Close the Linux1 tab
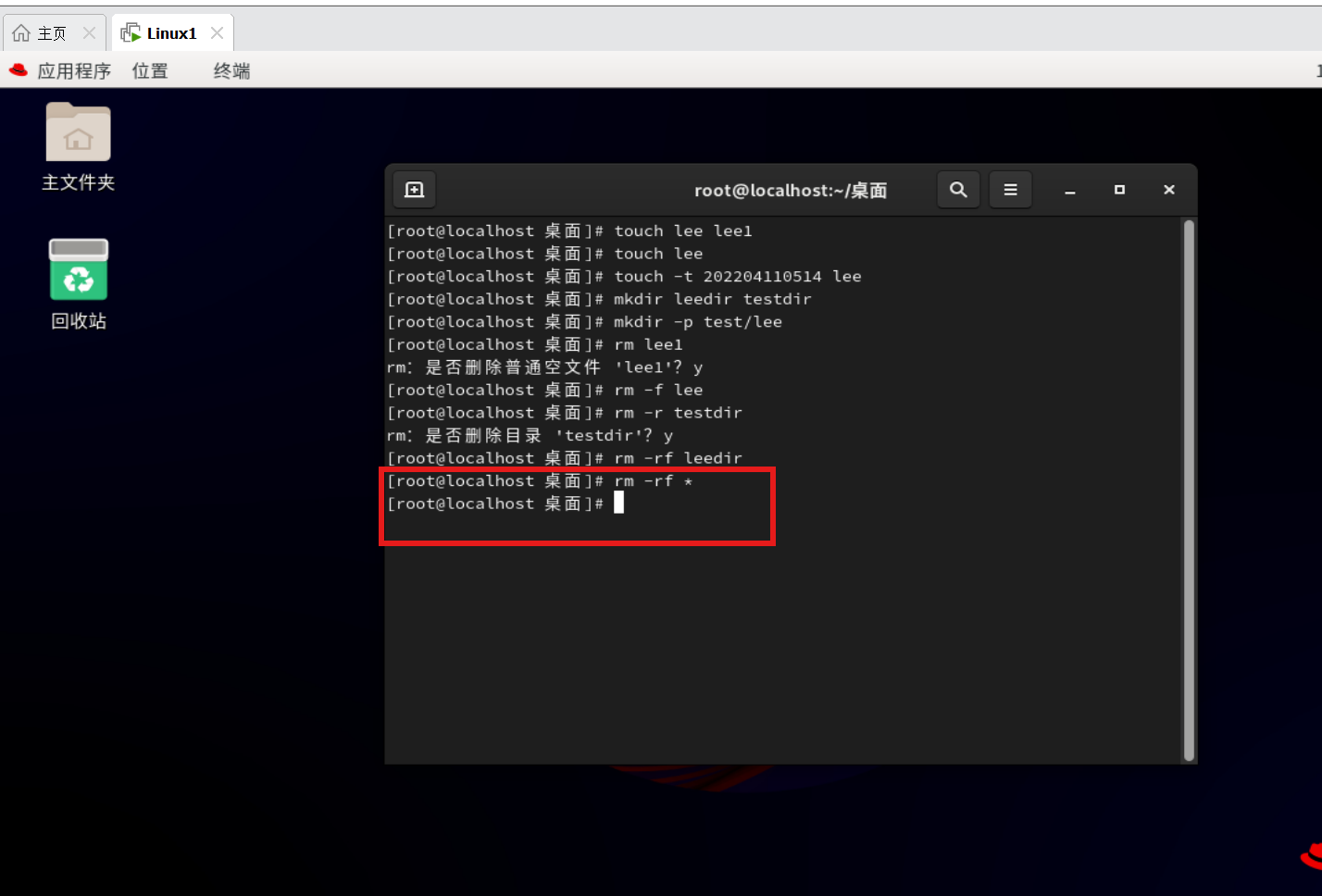Screen dimensions: 1322x896 click(x=217, y=33)
